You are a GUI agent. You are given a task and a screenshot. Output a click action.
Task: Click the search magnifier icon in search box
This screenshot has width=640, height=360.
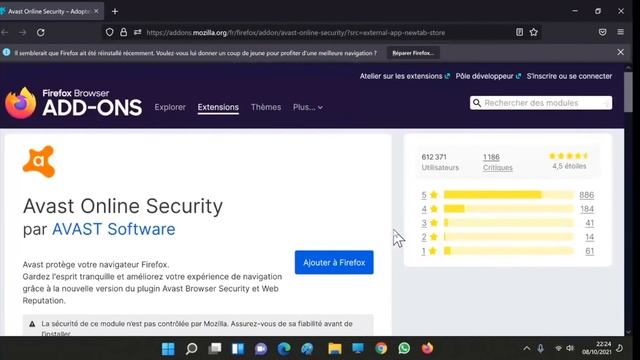coord(477,103)
